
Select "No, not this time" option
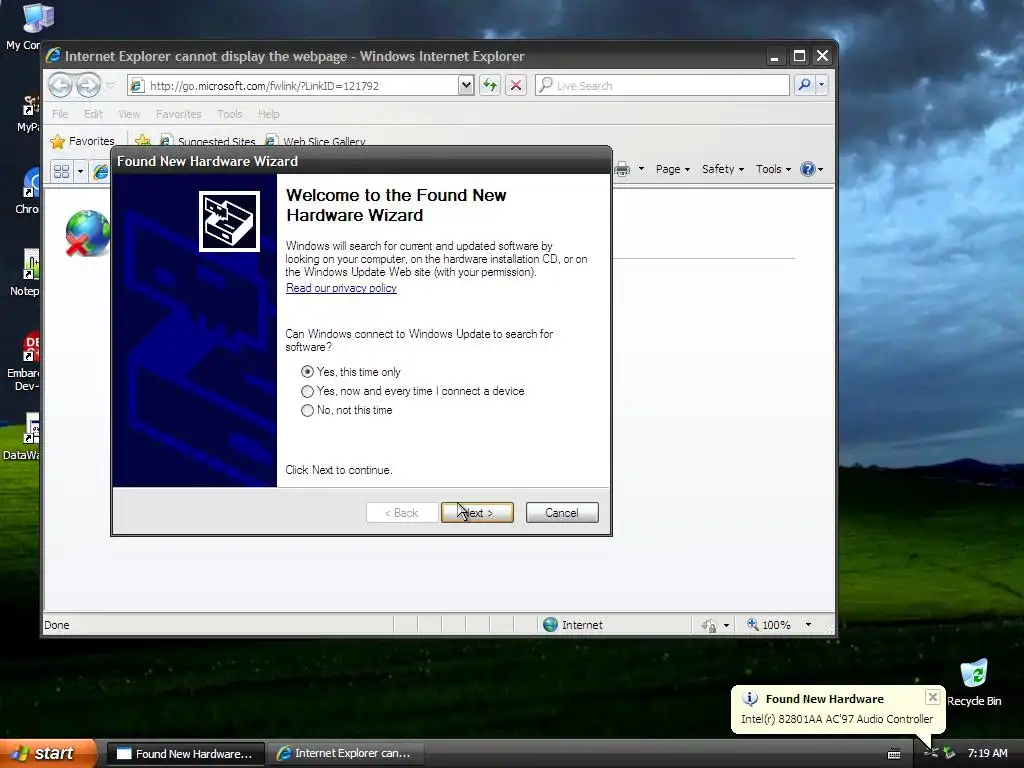pyautogui.click(x=347, y=410)
